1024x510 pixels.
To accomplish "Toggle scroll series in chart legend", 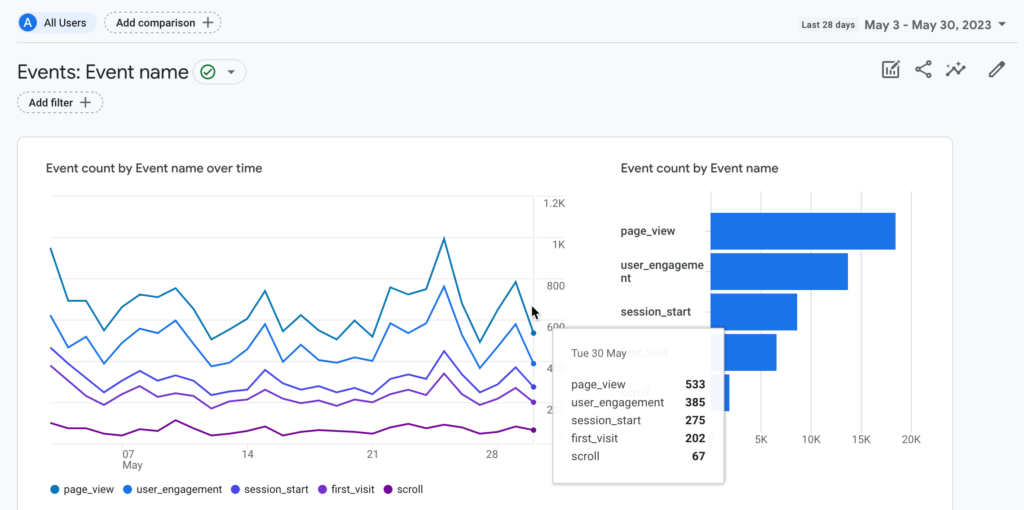I will click(402, 489).
